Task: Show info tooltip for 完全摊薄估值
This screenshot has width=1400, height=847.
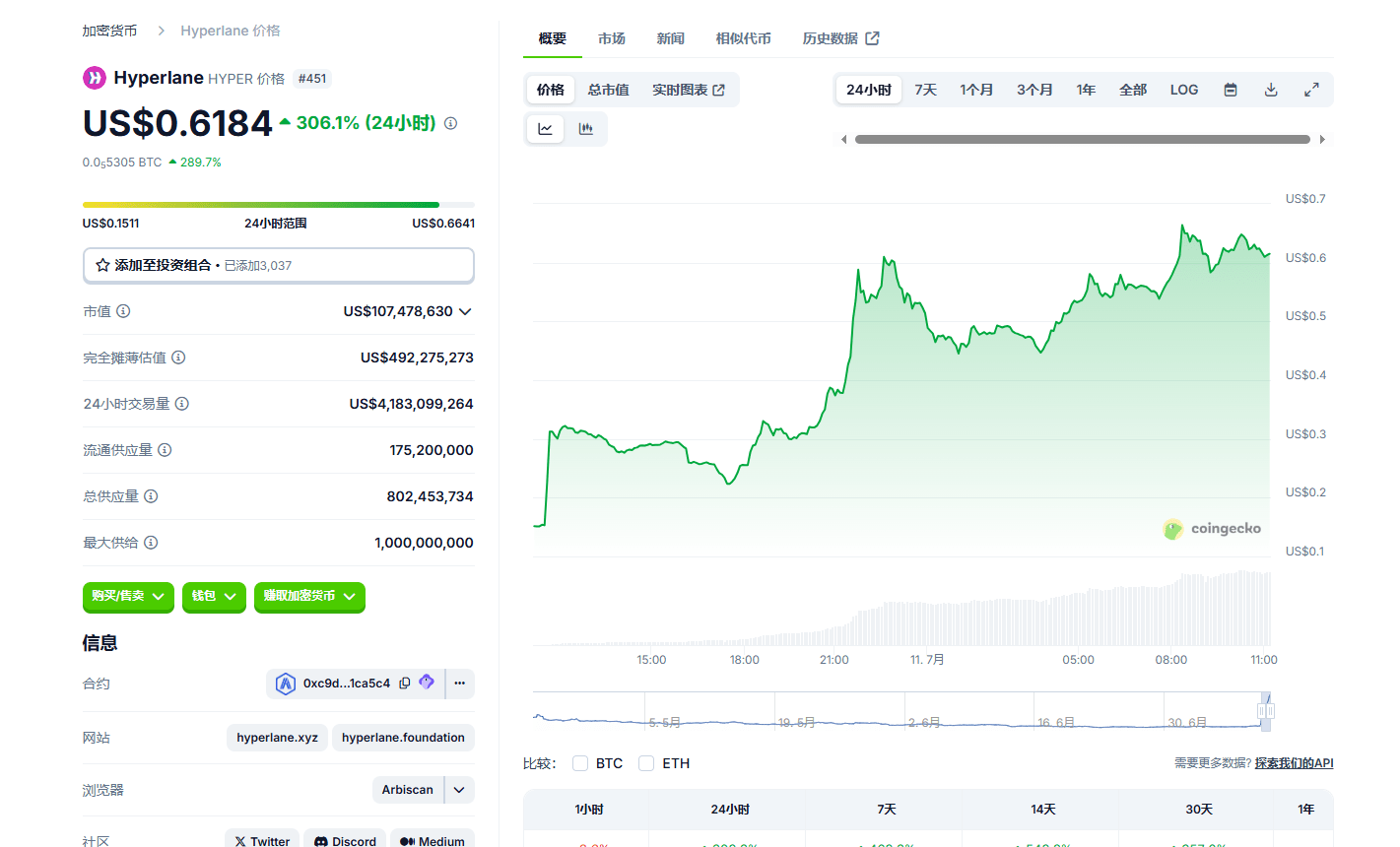Action: 178,358
